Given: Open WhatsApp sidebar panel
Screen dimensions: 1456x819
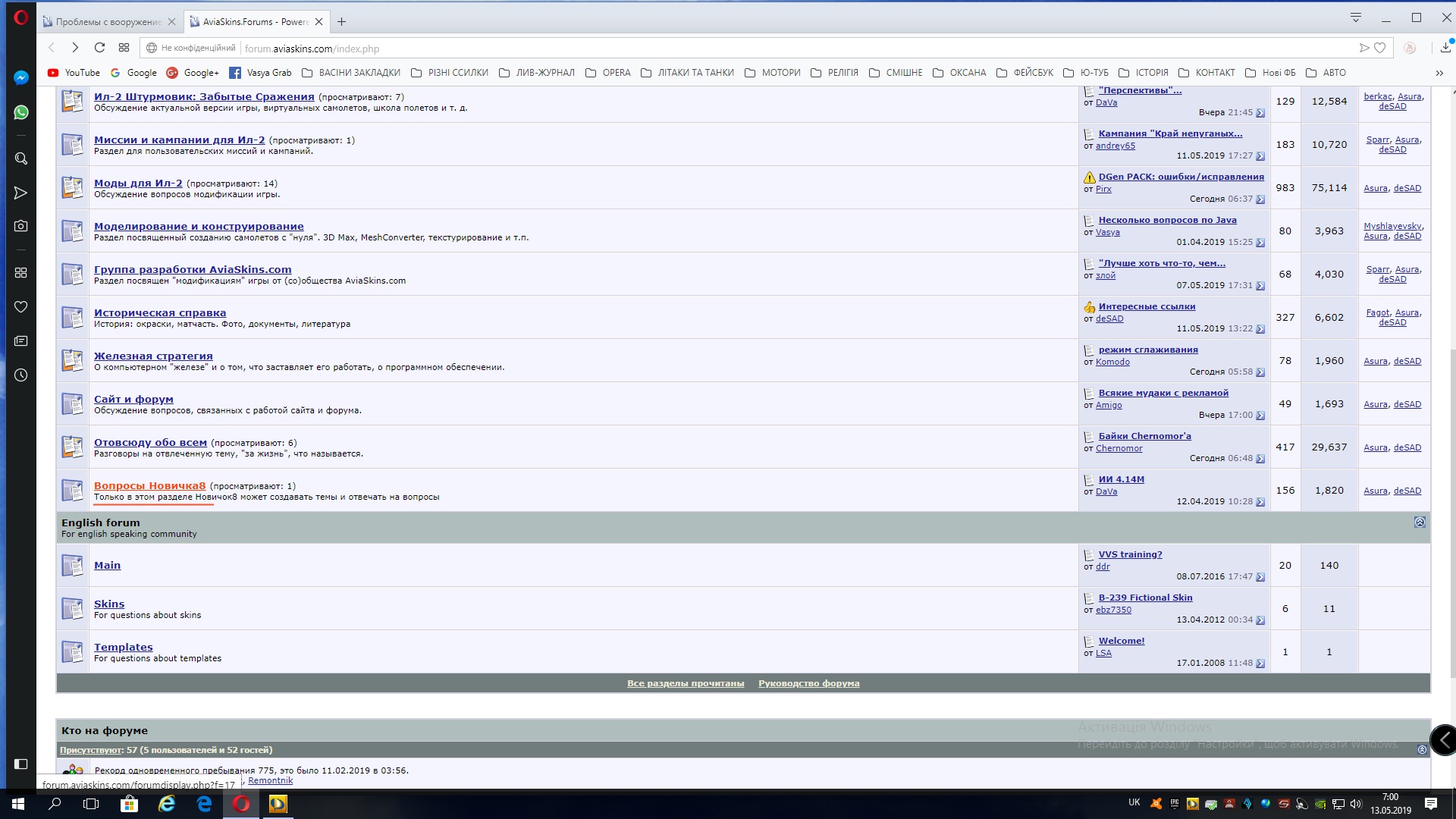Looking at the screenshot, I should coord(21,112).
